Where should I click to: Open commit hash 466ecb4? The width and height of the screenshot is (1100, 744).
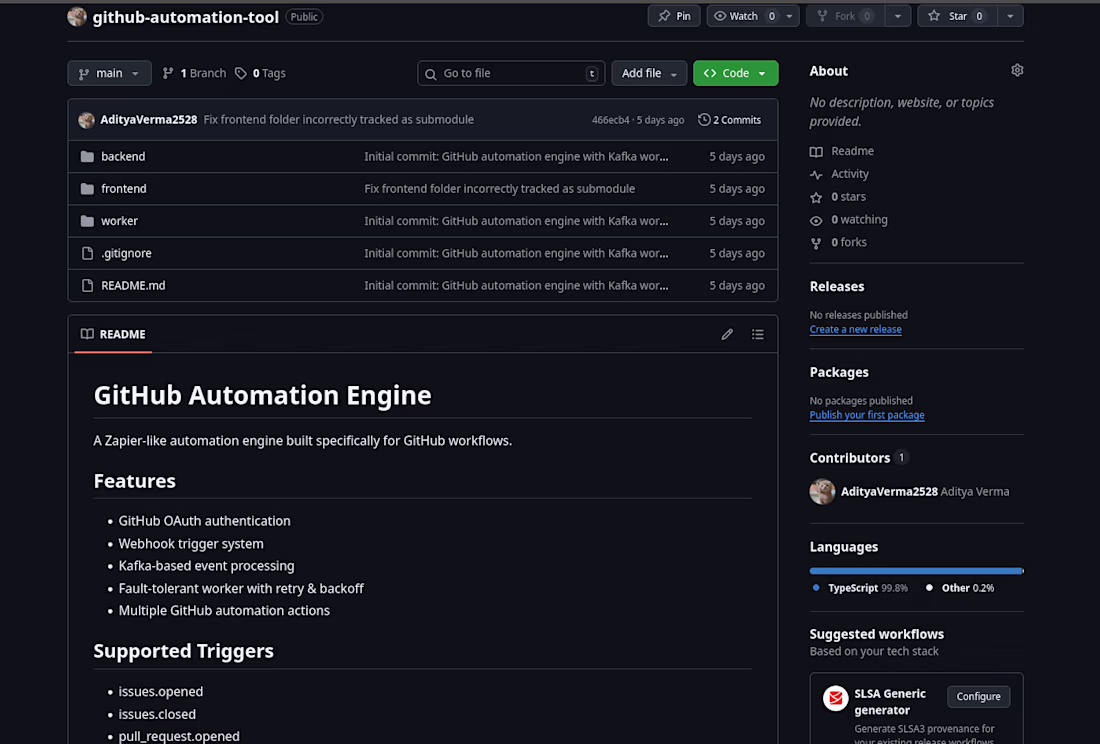pos(610,120)
